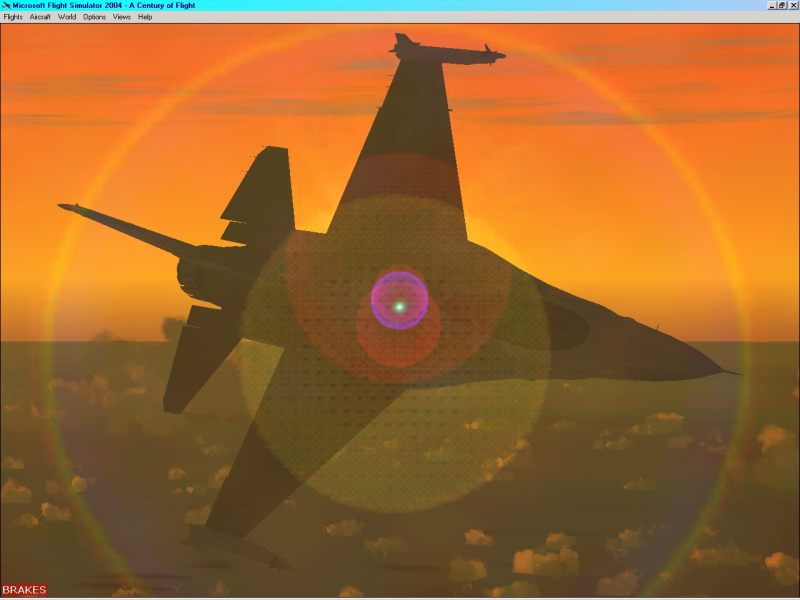The image size is (800, 600).
Task: Open the Views menu
Action: coord(121,17)
